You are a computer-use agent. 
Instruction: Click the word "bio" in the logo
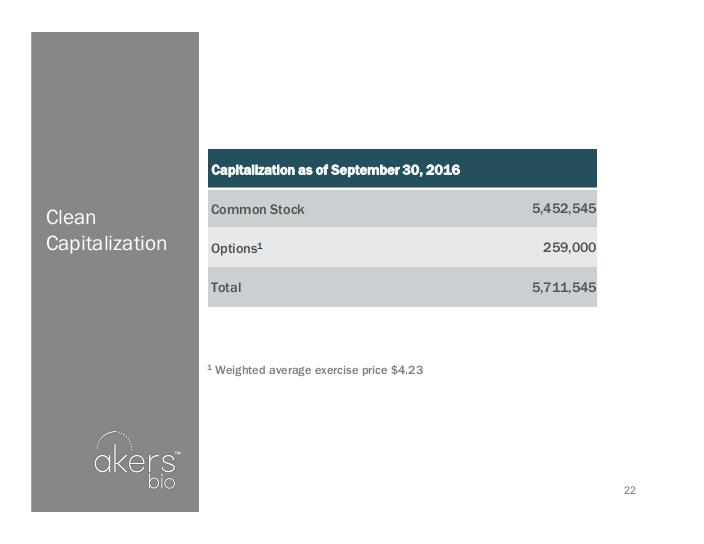click(161, 483)
